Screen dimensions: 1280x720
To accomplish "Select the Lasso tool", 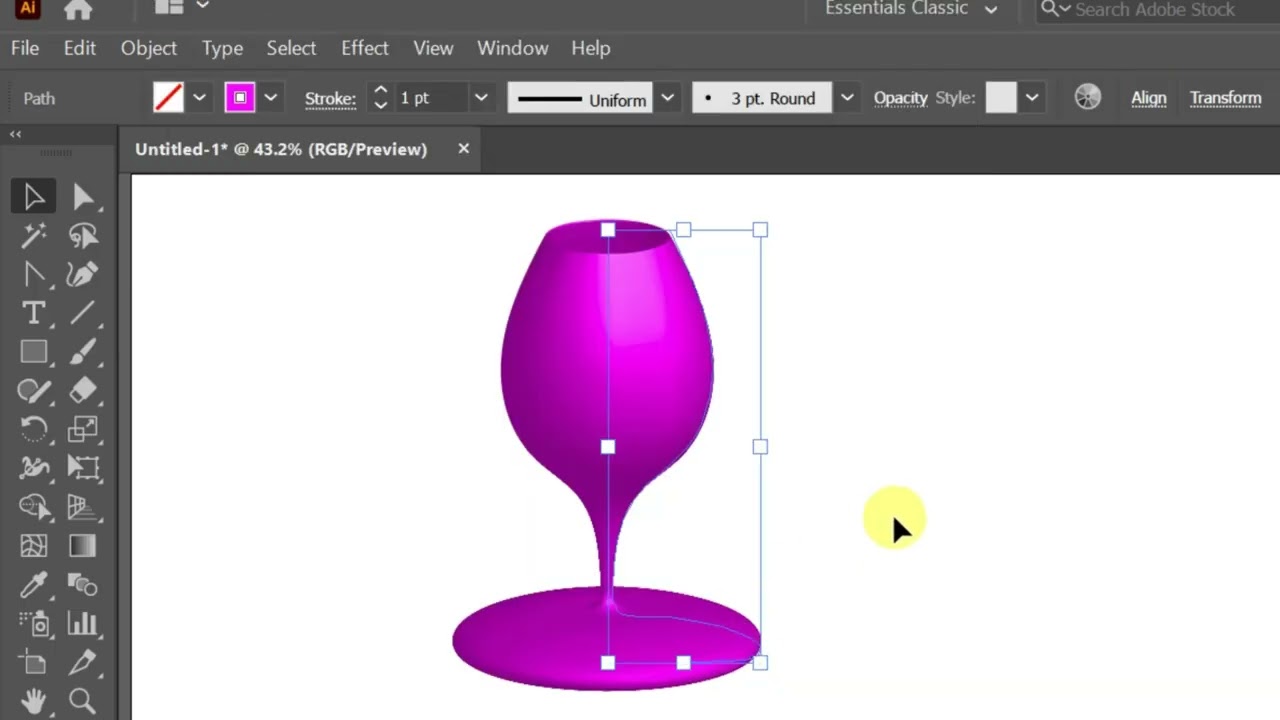I will pos(83,236).
